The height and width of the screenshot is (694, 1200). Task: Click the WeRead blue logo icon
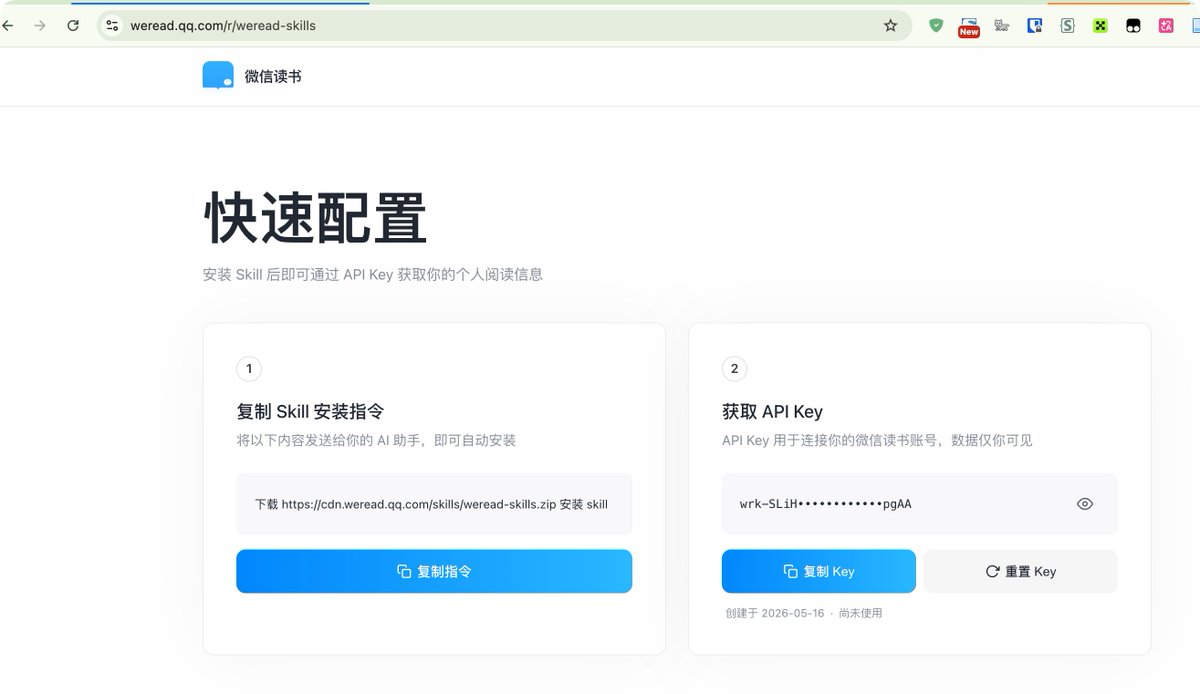tap(218, 76)
